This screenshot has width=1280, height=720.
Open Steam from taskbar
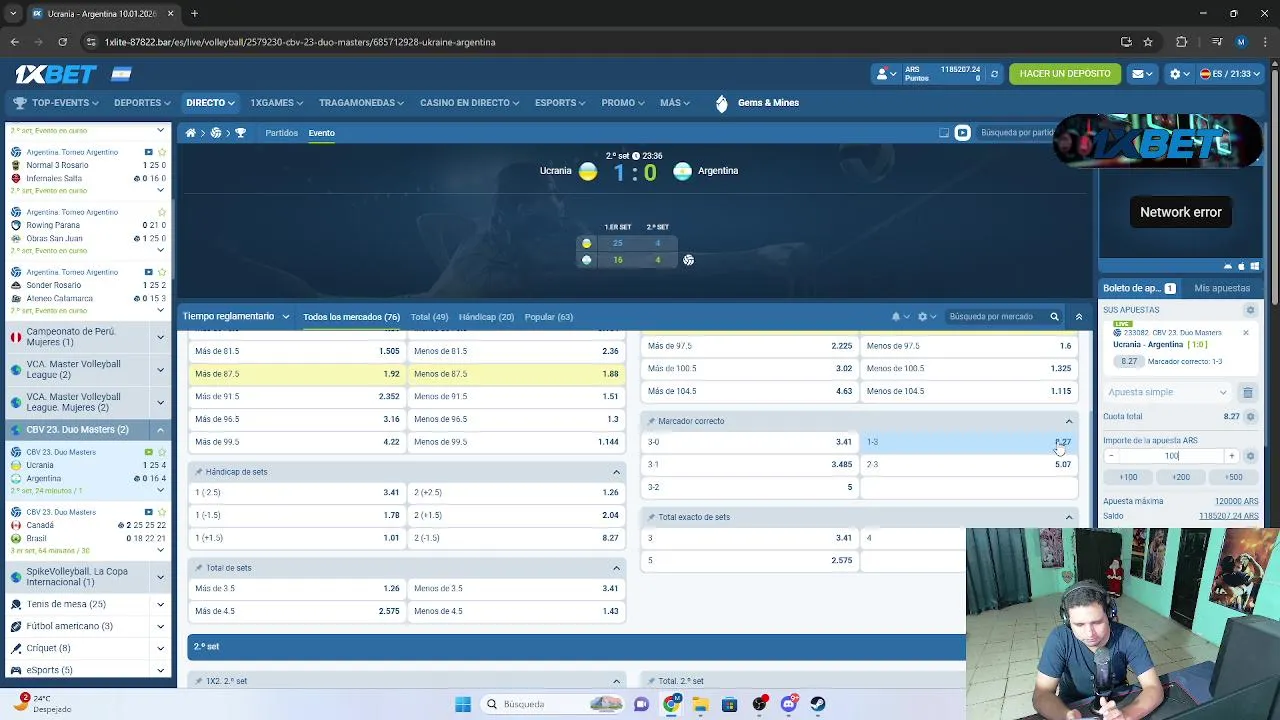(818, 704)
